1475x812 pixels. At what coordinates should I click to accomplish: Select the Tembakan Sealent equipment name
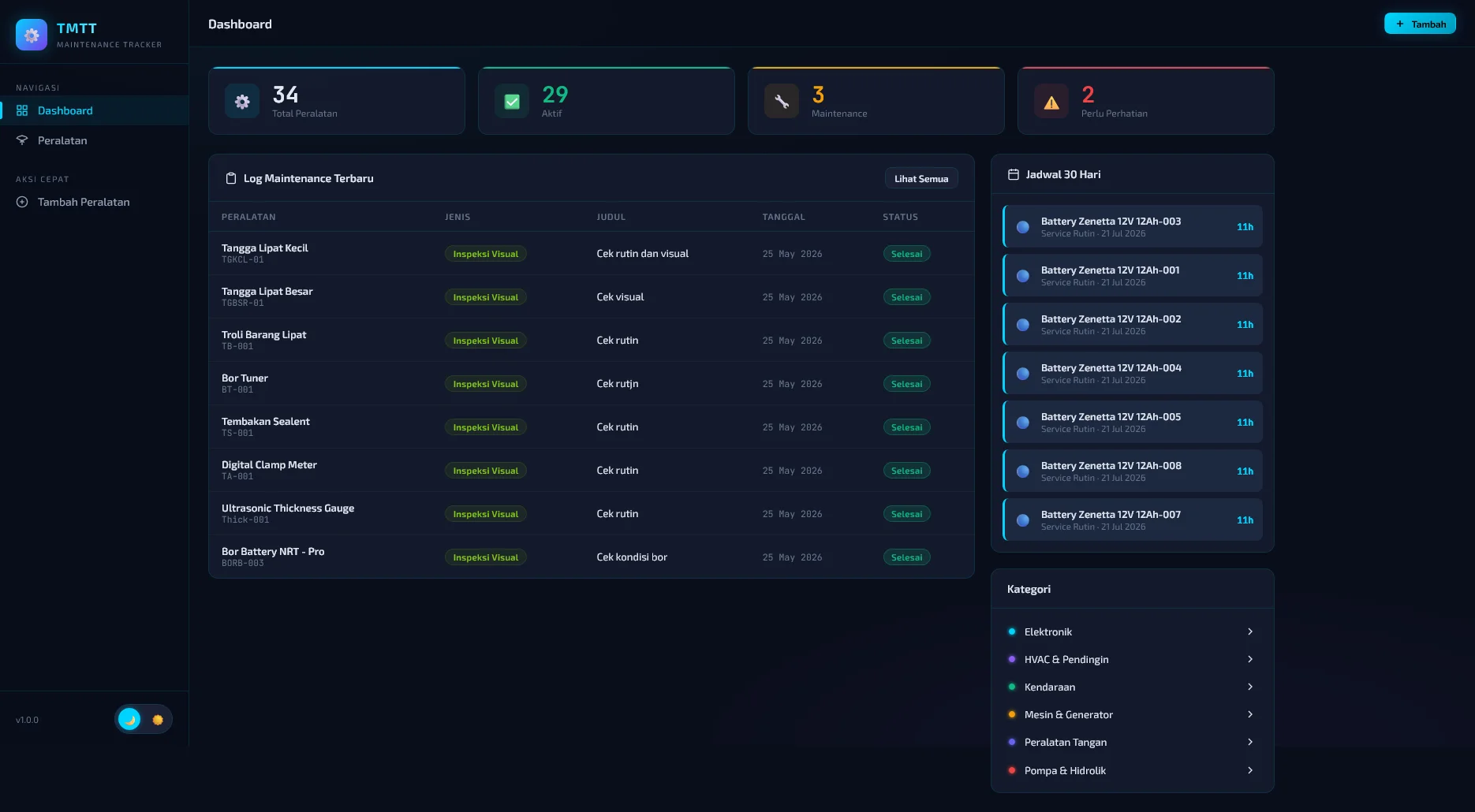[x=265, y=421]
